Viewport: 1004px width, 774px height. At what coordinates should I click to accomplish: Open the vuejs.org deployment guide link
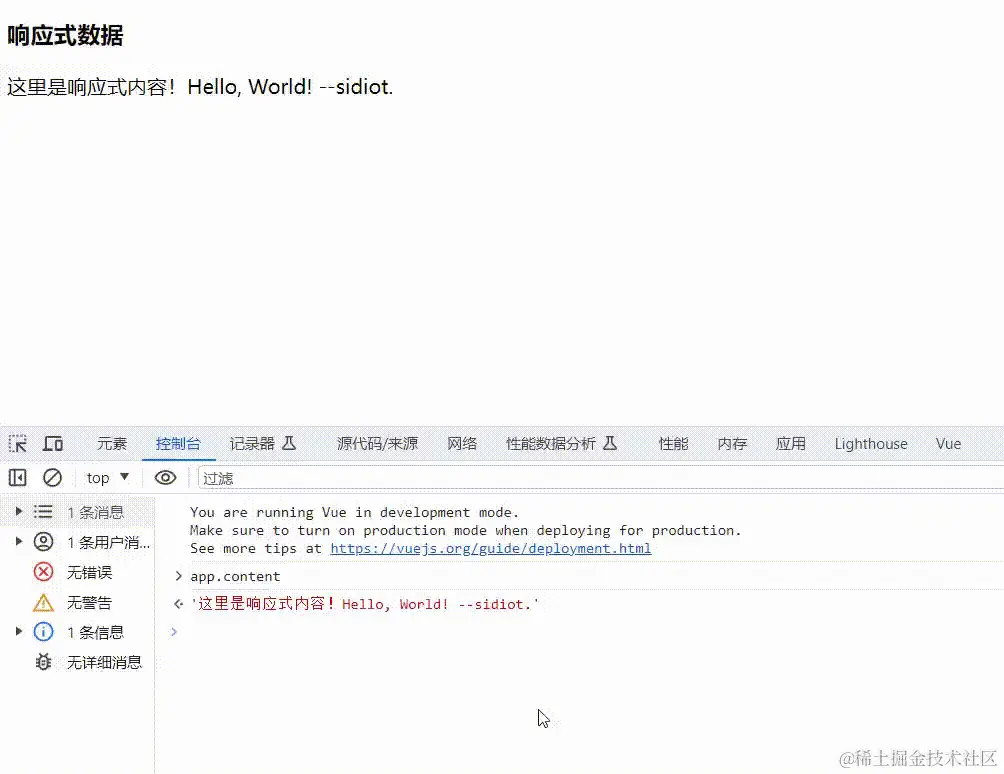(x=490, y=548)
